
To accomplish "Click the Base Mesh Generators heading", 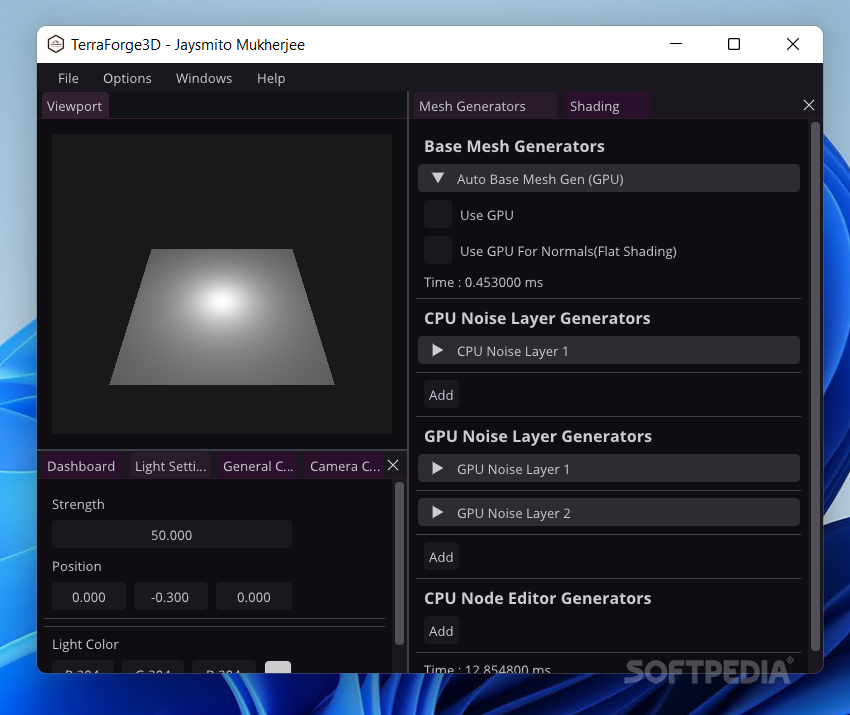I will [x=514, y=146].
